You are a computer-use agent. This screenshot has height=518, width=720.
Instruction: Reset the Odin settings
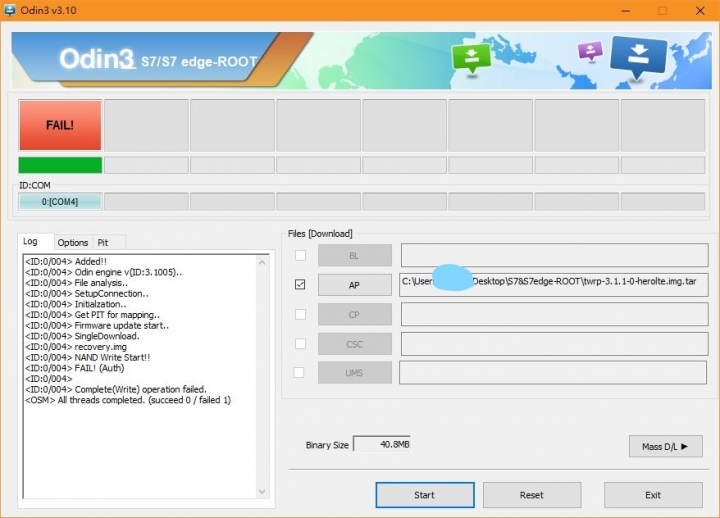[x=532, y=495]
